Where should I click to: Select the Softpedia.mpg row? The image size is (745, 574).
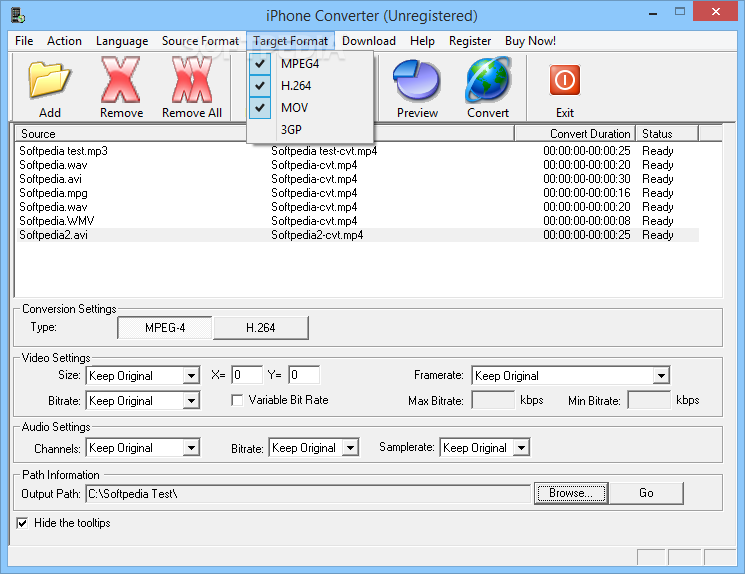[358, 193]
